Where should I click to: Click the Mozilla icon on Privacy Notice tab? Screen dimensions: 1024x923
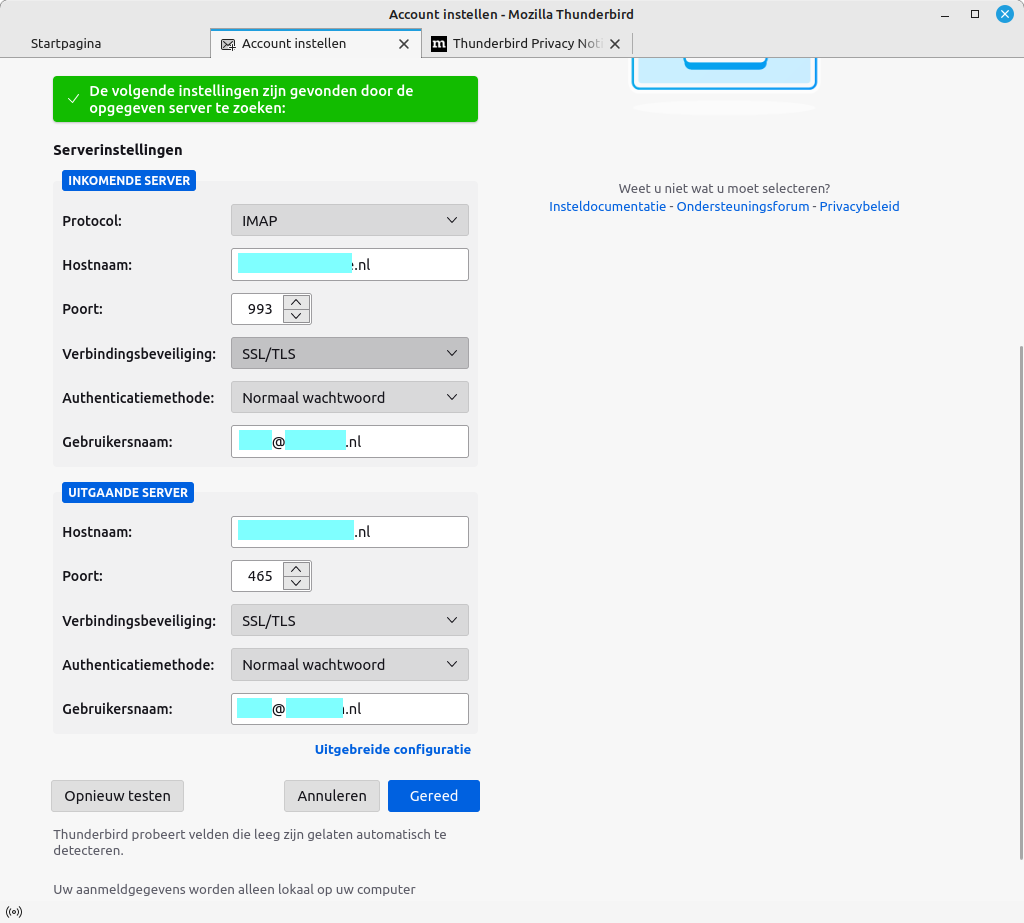pyautogui.click(x=438, y=44)
